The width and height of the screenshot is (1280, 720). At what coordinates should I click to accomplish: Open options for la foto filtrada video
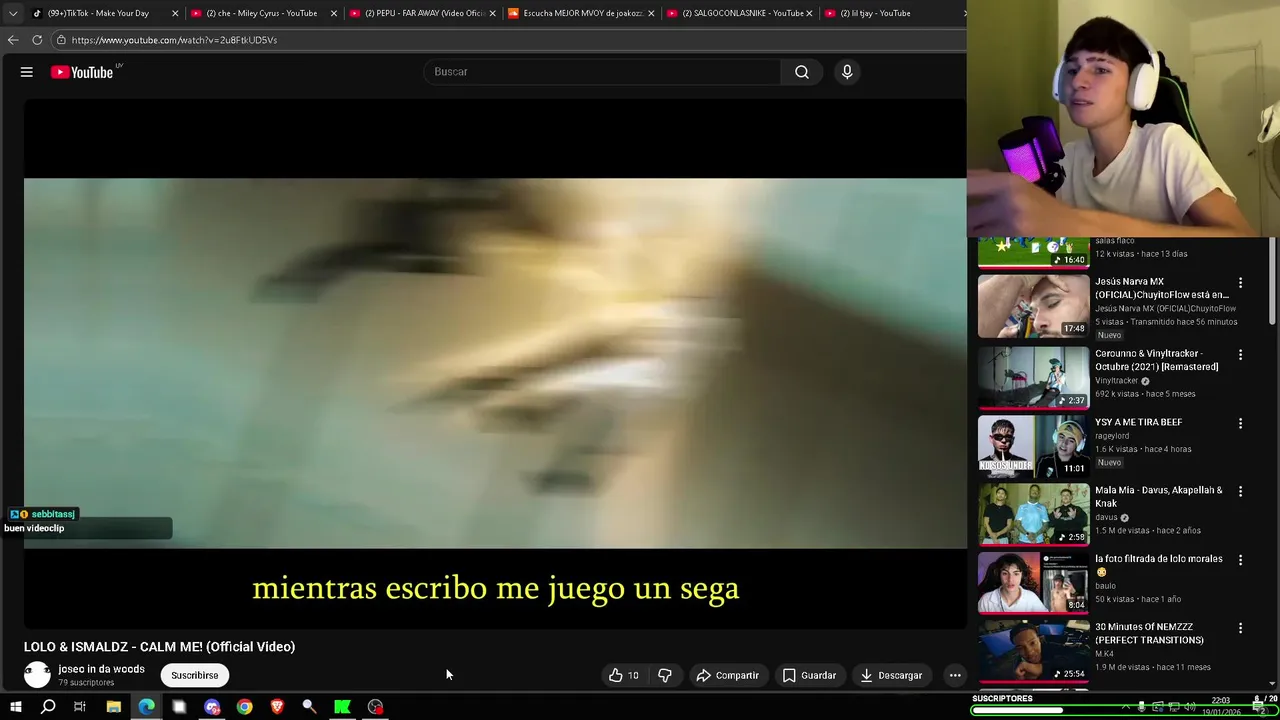click(1240, 560)
